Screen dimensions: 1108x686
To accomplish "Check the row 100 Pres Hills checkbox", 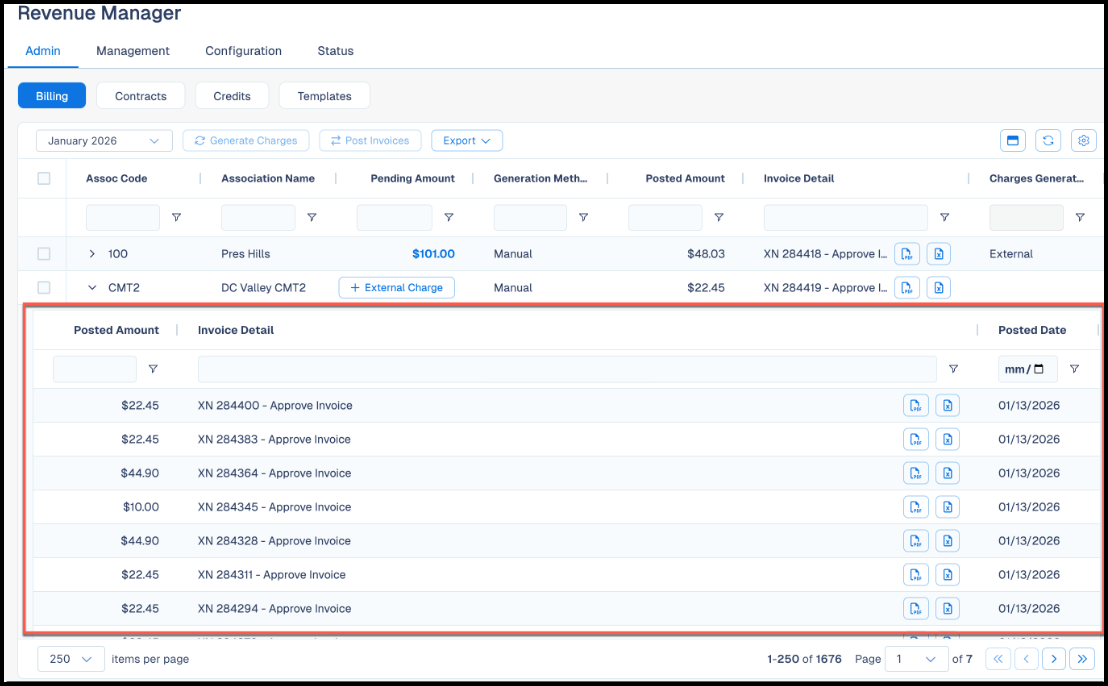I will pos(44,254).
